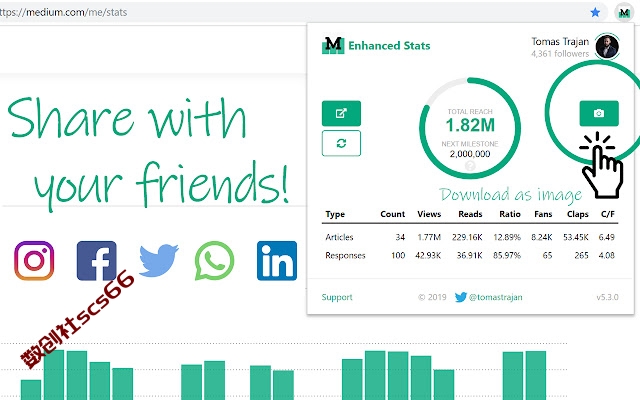640x400 pixels.
Task: Click the 53.45K articles claps value
Action: (576, 237)
